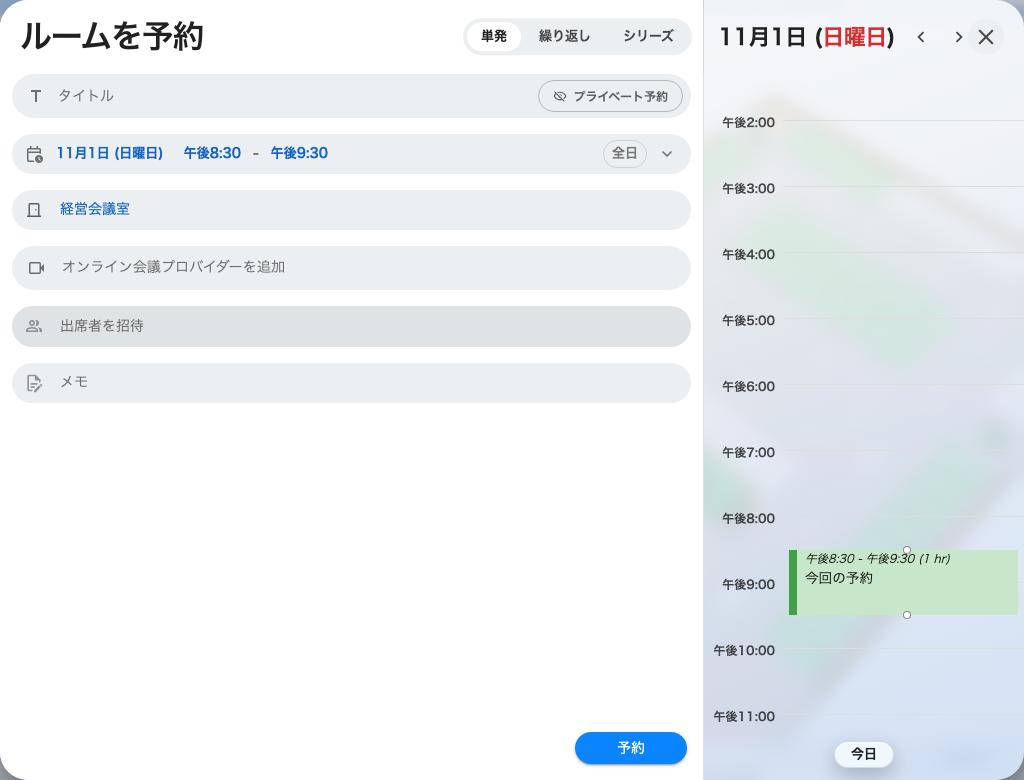Close the booking dialog
Screen dimensions: 1024x780
tap(985, 37)
